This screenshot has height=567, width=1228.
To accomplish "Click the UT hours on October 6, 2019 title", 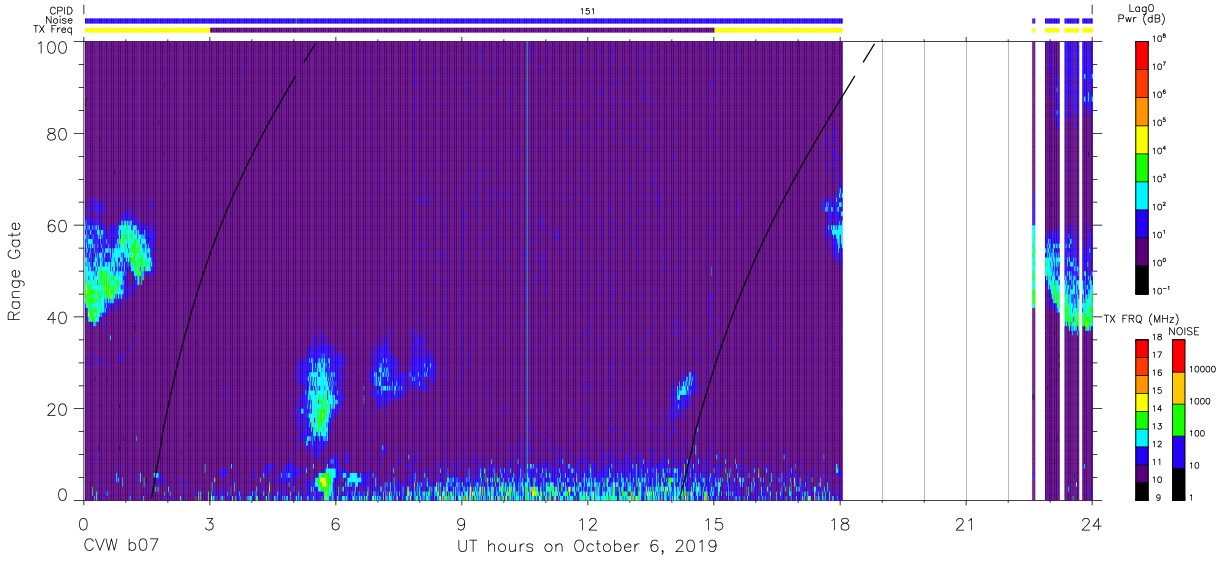I will pyautogui.click(x=587, y=547).
